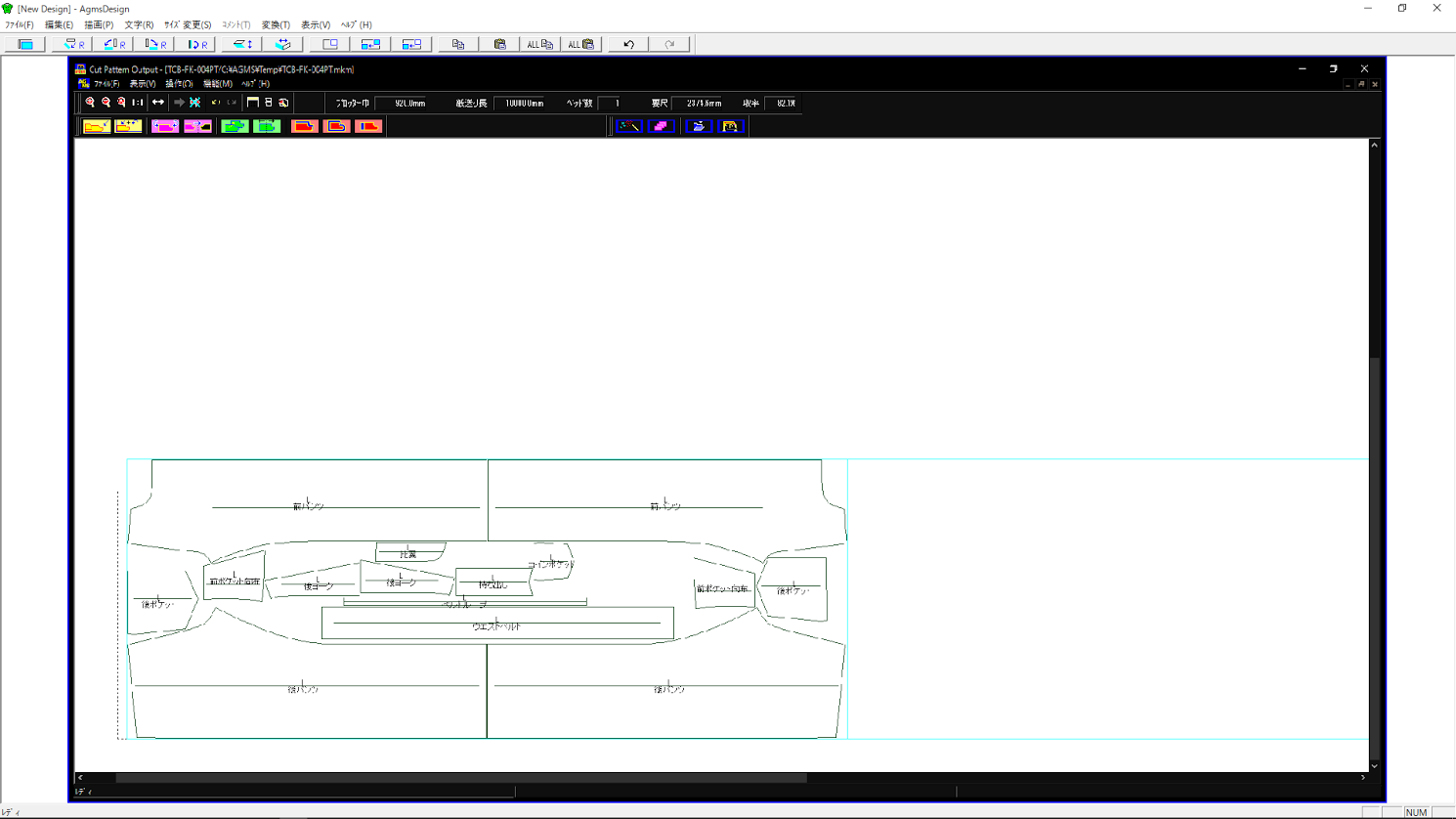
Task: Click the fit-width double arrow icon
Action: 158,103
